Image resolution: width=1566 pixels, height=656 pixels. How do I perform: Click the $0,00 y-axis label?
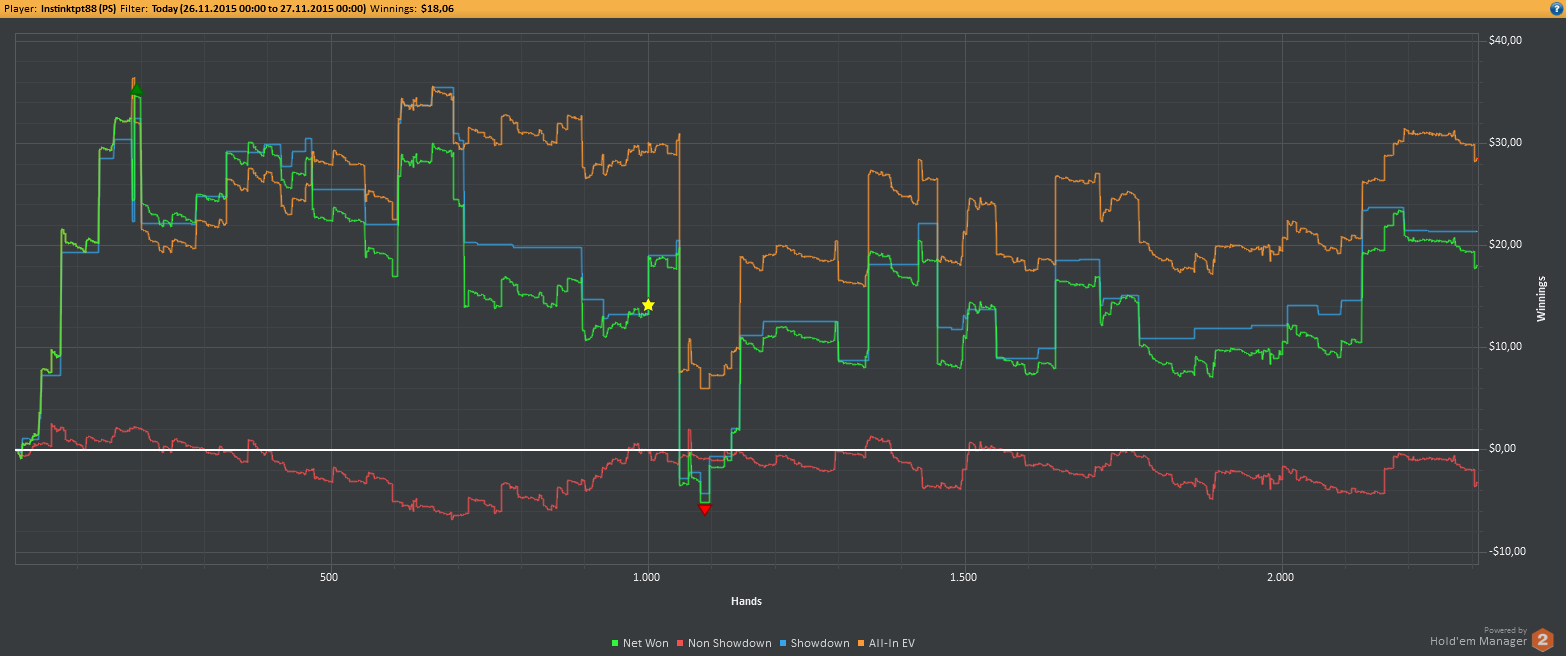tap(1502, 449)
